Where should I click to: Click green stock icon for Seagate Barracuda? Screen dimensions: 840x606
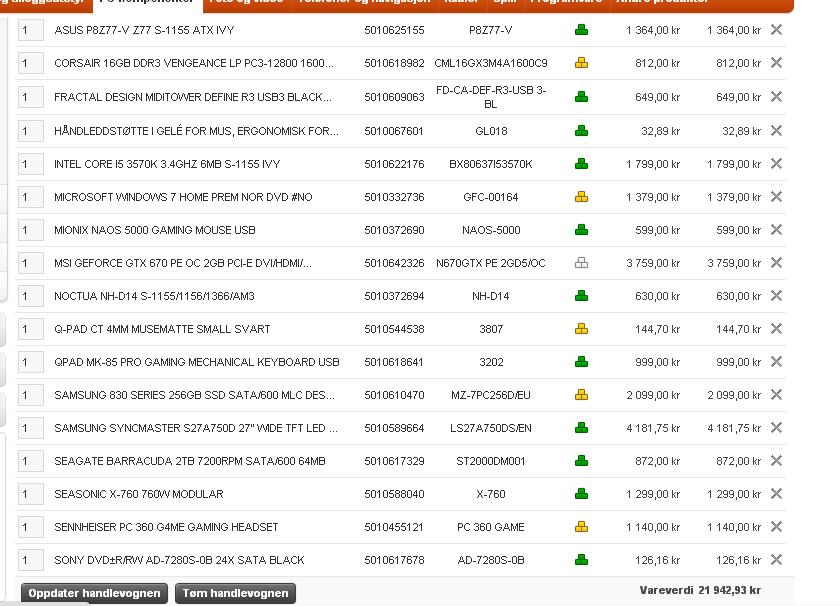(x=581, y=461)
